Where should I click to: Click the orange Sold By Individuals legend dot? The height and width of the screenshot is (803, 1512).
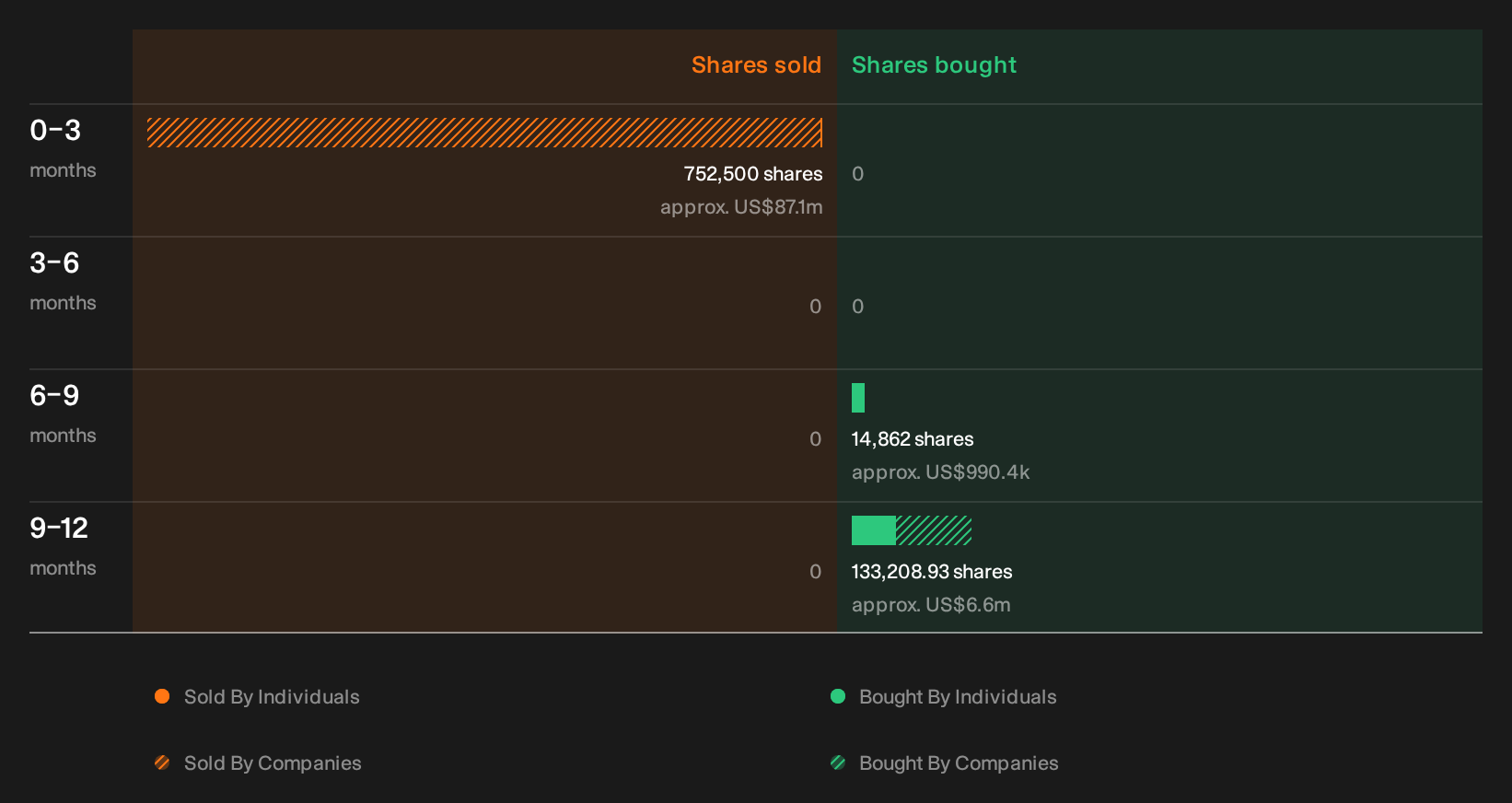click(x=162, y=696)
